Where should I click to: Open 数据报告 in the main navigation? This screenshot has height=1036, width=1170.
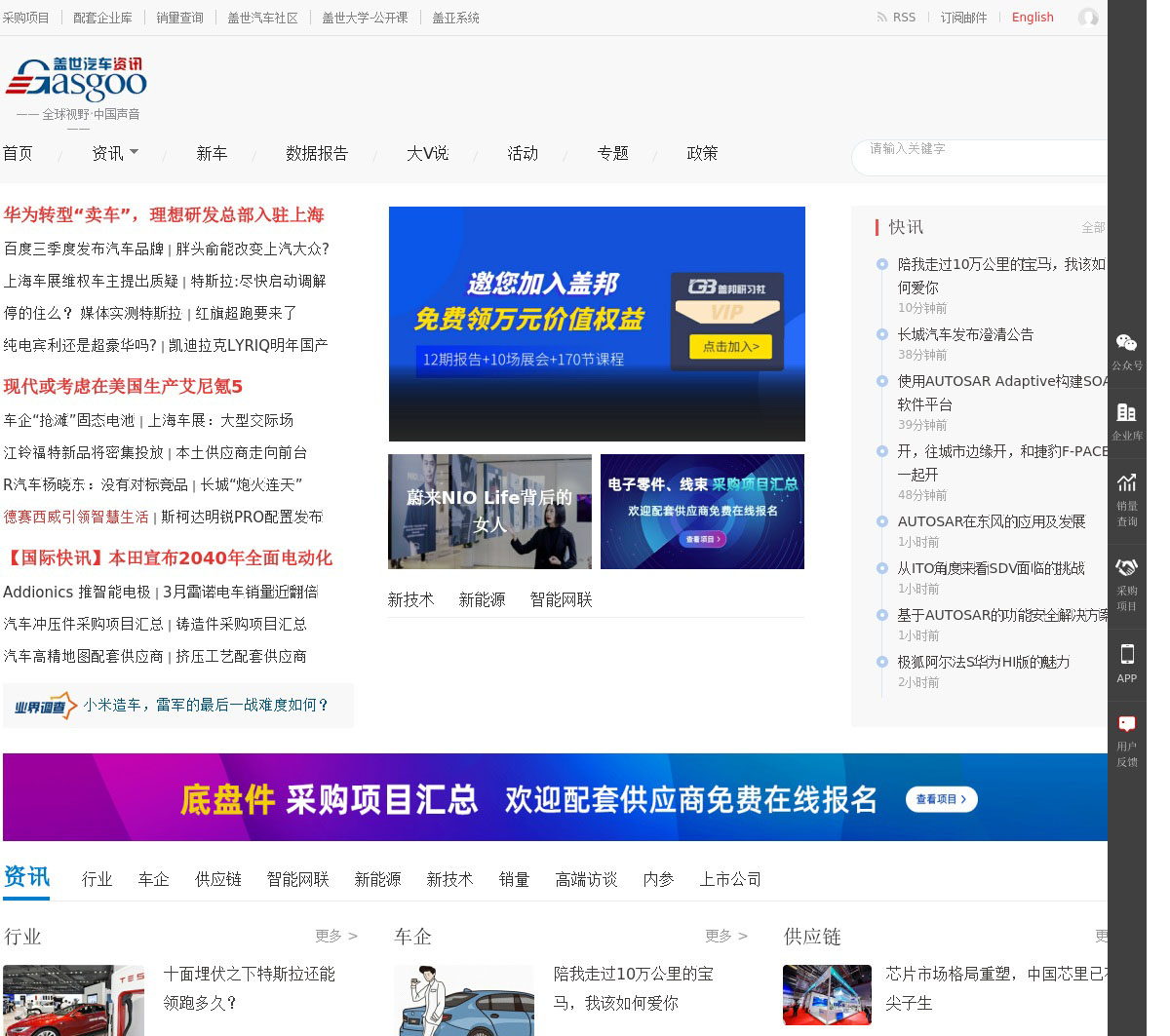(x=317, y=153)
